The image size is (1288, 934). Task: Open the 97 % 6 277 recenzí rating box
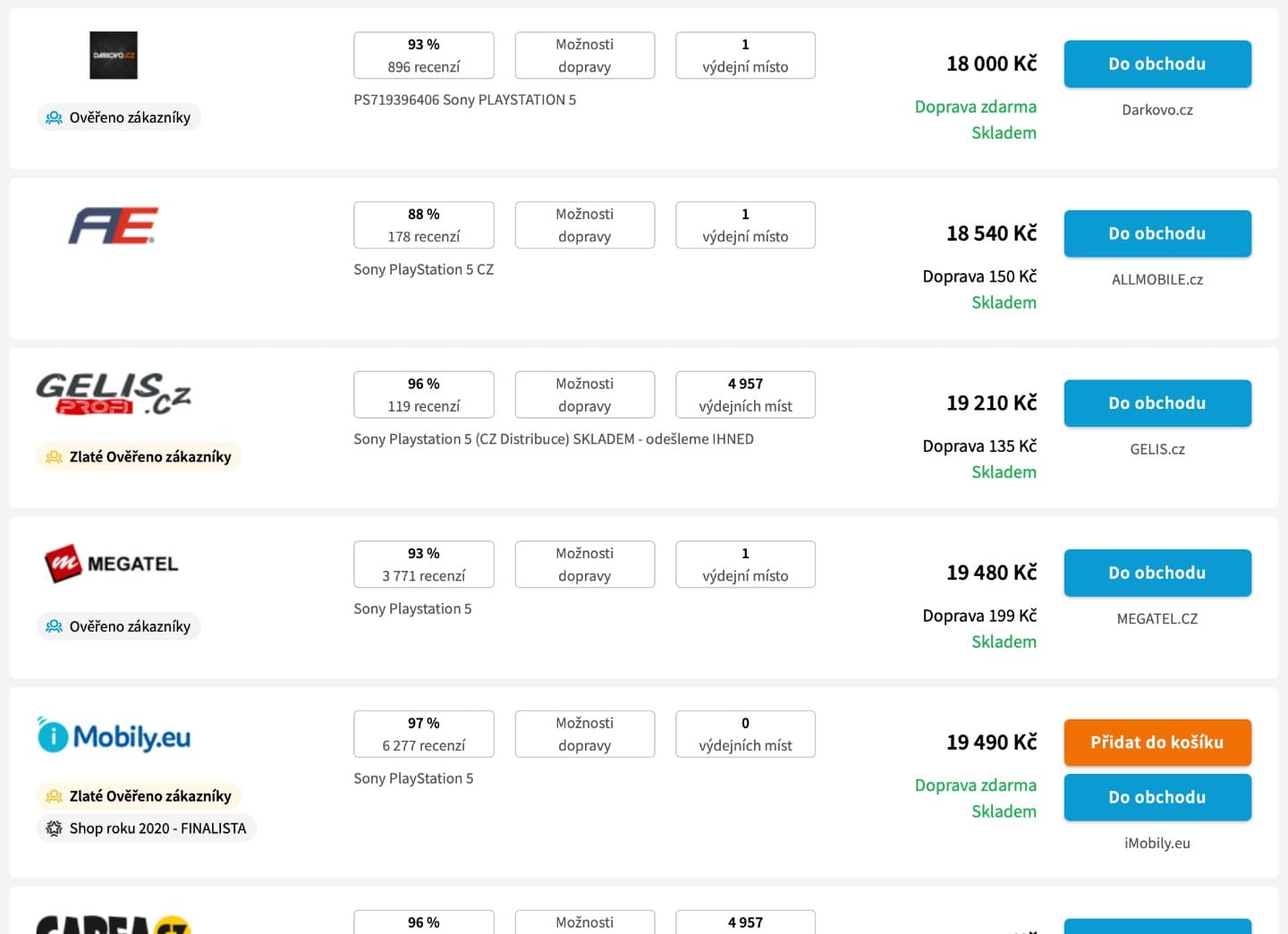[x=424, y=734]
